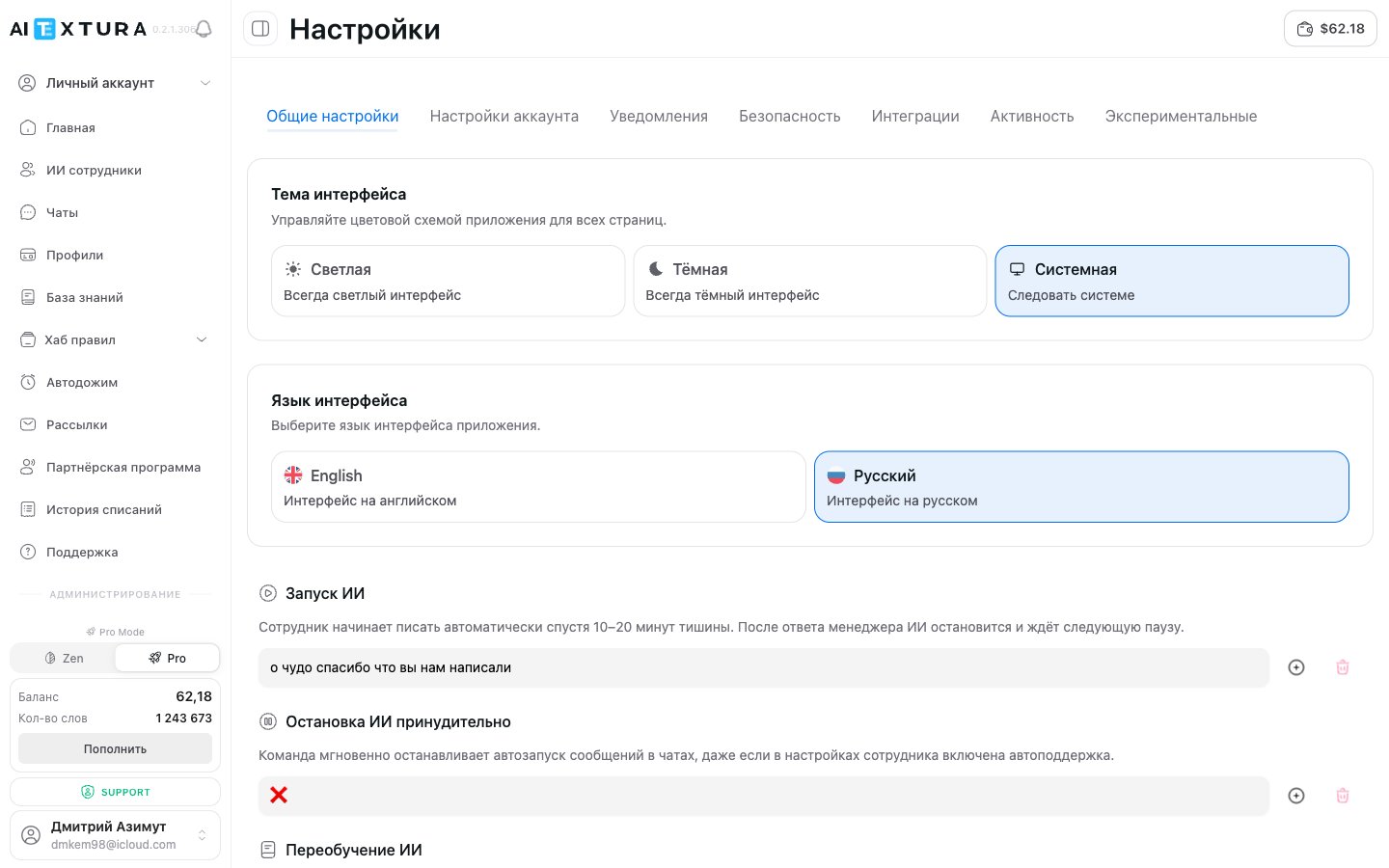Switch to the Интеграции tab
The height and width of the screenshot is (868, 1389).
click(915, 116)
